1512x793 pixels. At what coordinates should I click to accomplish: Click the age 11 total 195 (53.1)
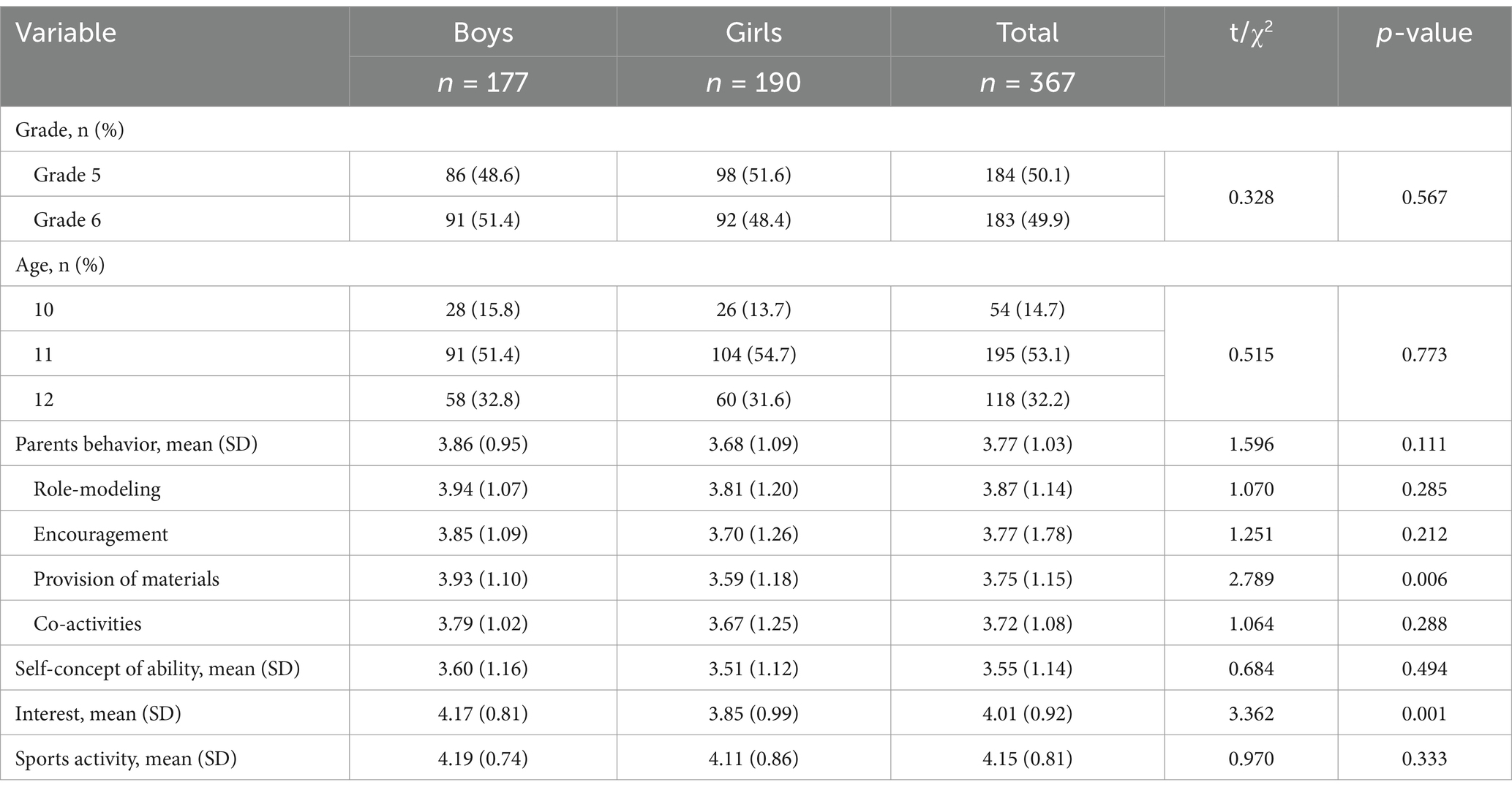tap(1027, 355)
